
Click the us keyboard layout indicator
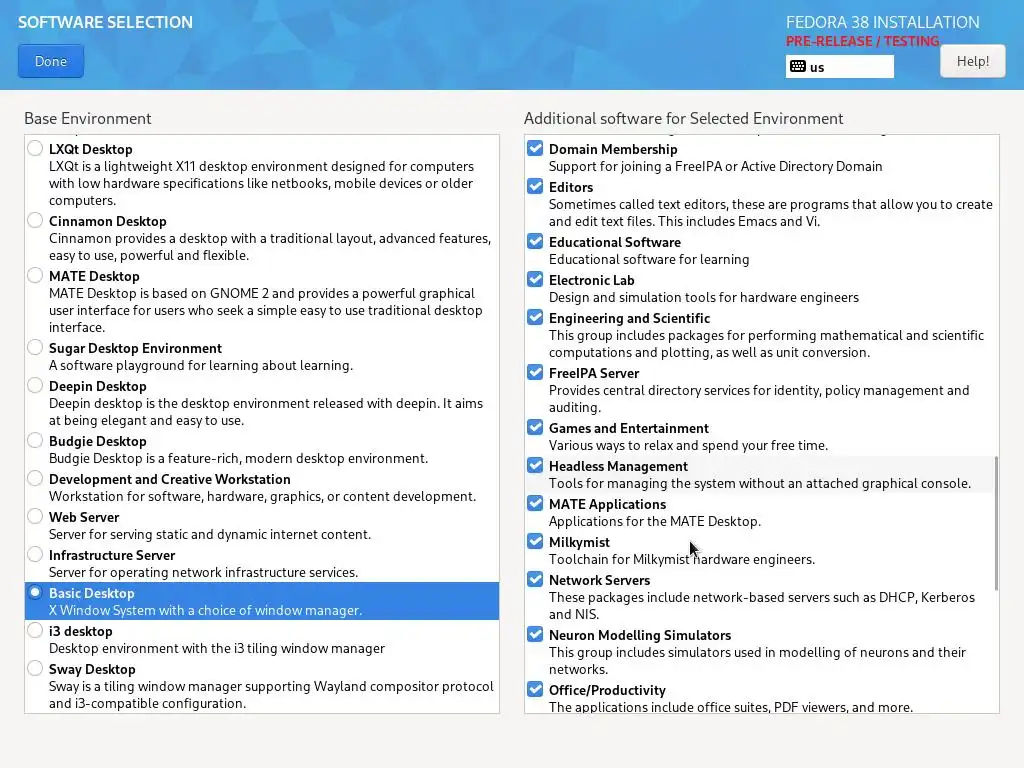[x=839, y=67]
